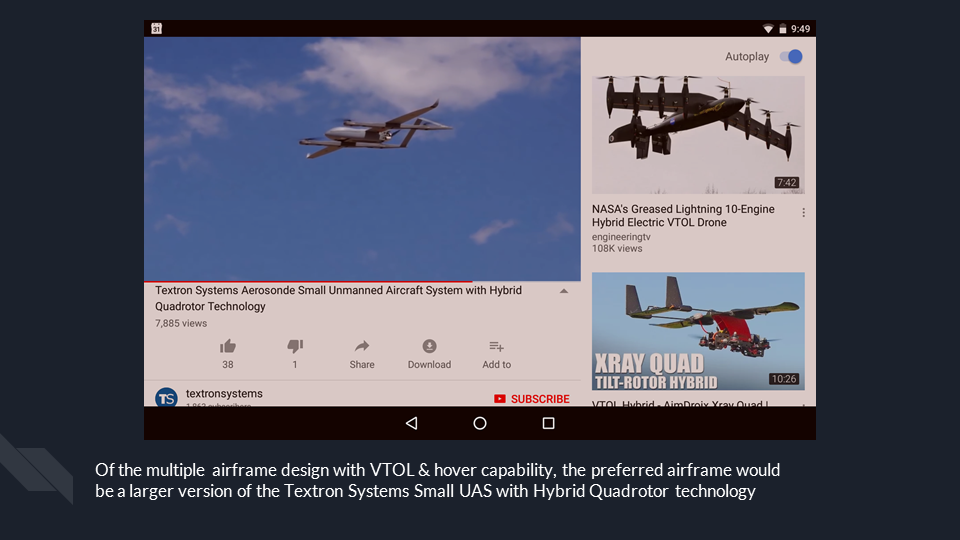The width and height of the screenshot is (960, 540).
Task: Open the textronsystems channel avatar
Action: (167, 397)
